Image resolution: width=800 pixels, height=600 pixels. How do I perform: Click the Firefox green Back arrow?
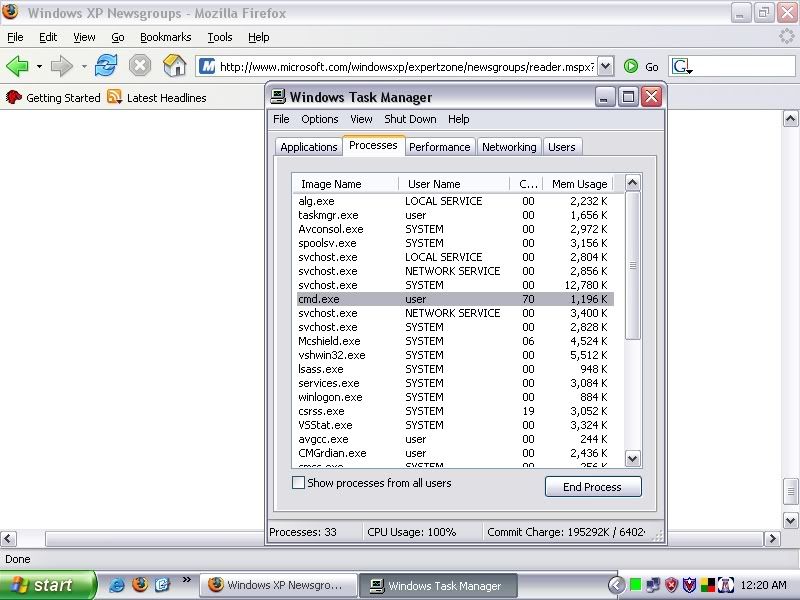click(18, 66)
